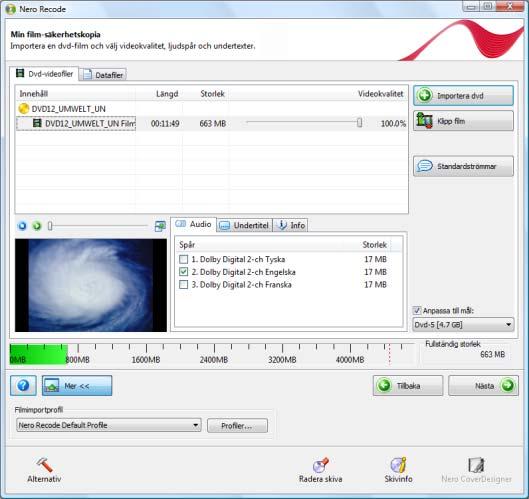Toggle the Anpassa till mål checkbox

(x=417, y=310)
